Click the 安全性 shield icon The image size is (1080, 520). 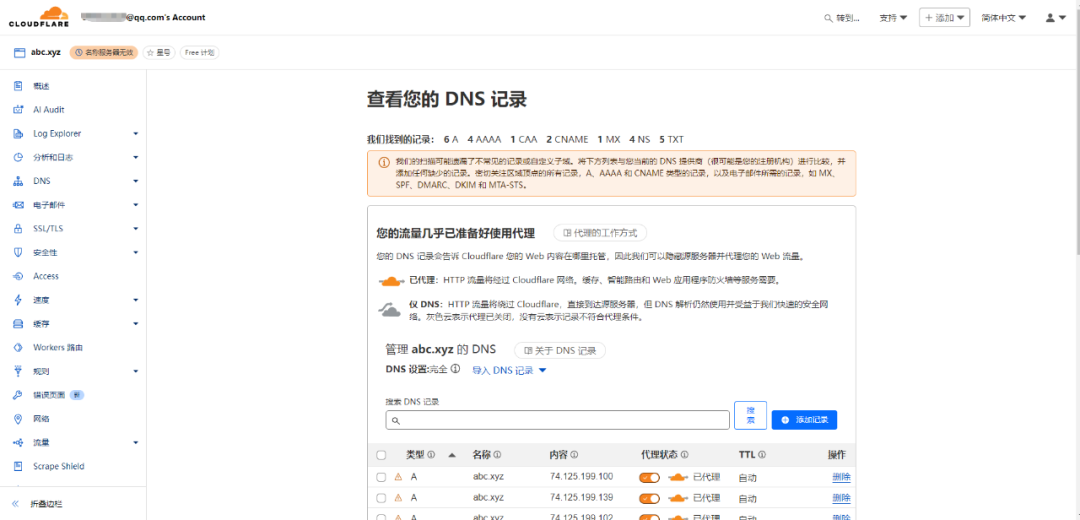19,253
